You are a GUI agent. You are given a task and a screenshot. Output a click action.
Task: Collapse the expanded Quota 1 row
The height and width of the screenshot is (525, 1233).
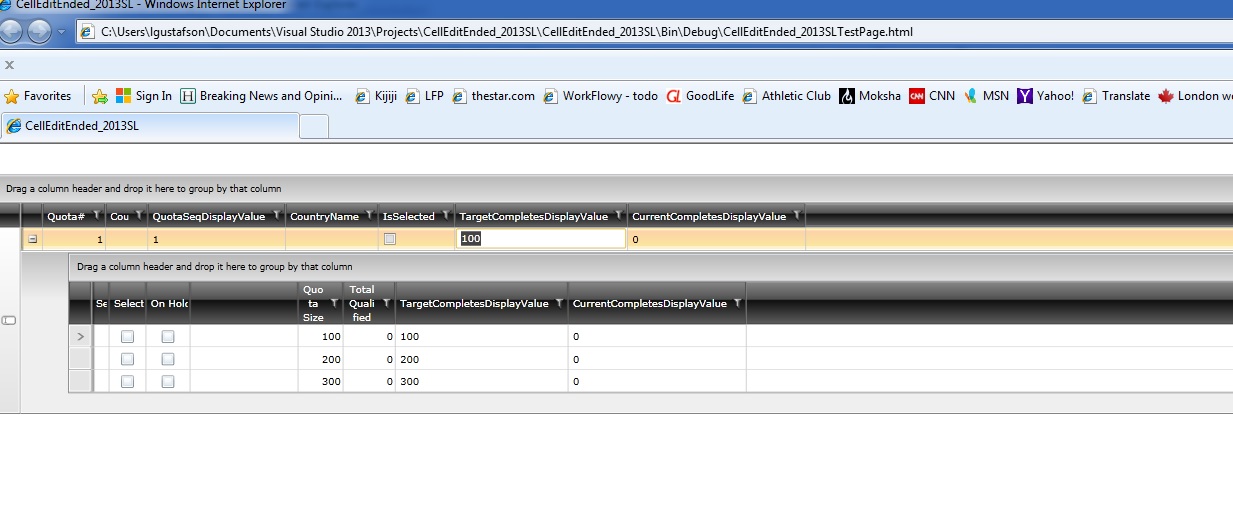pyautogui.click(x=32, y=239)
